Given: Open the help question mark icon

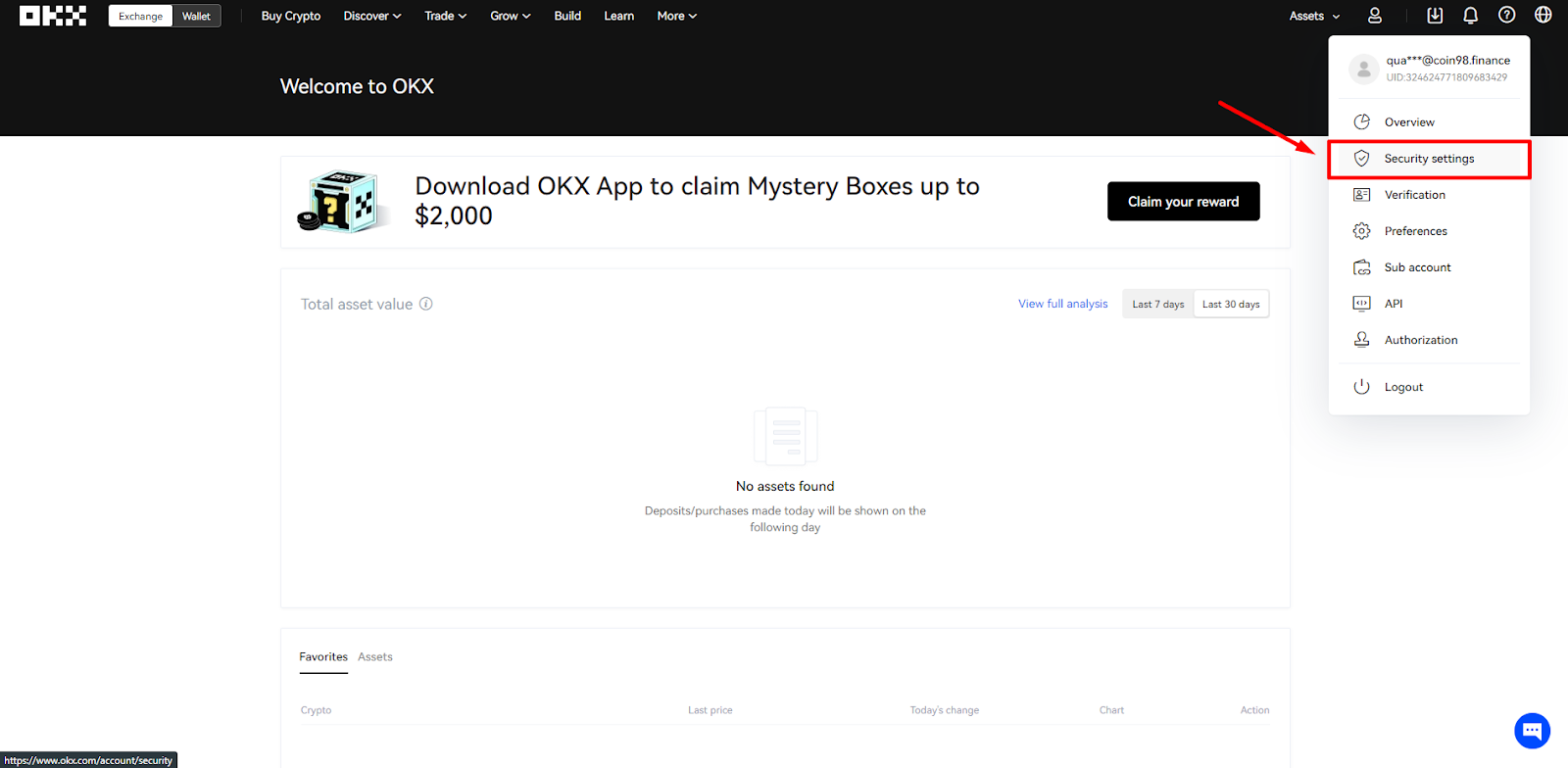Looking at the screenshot, I should (x=1507, y=15).
